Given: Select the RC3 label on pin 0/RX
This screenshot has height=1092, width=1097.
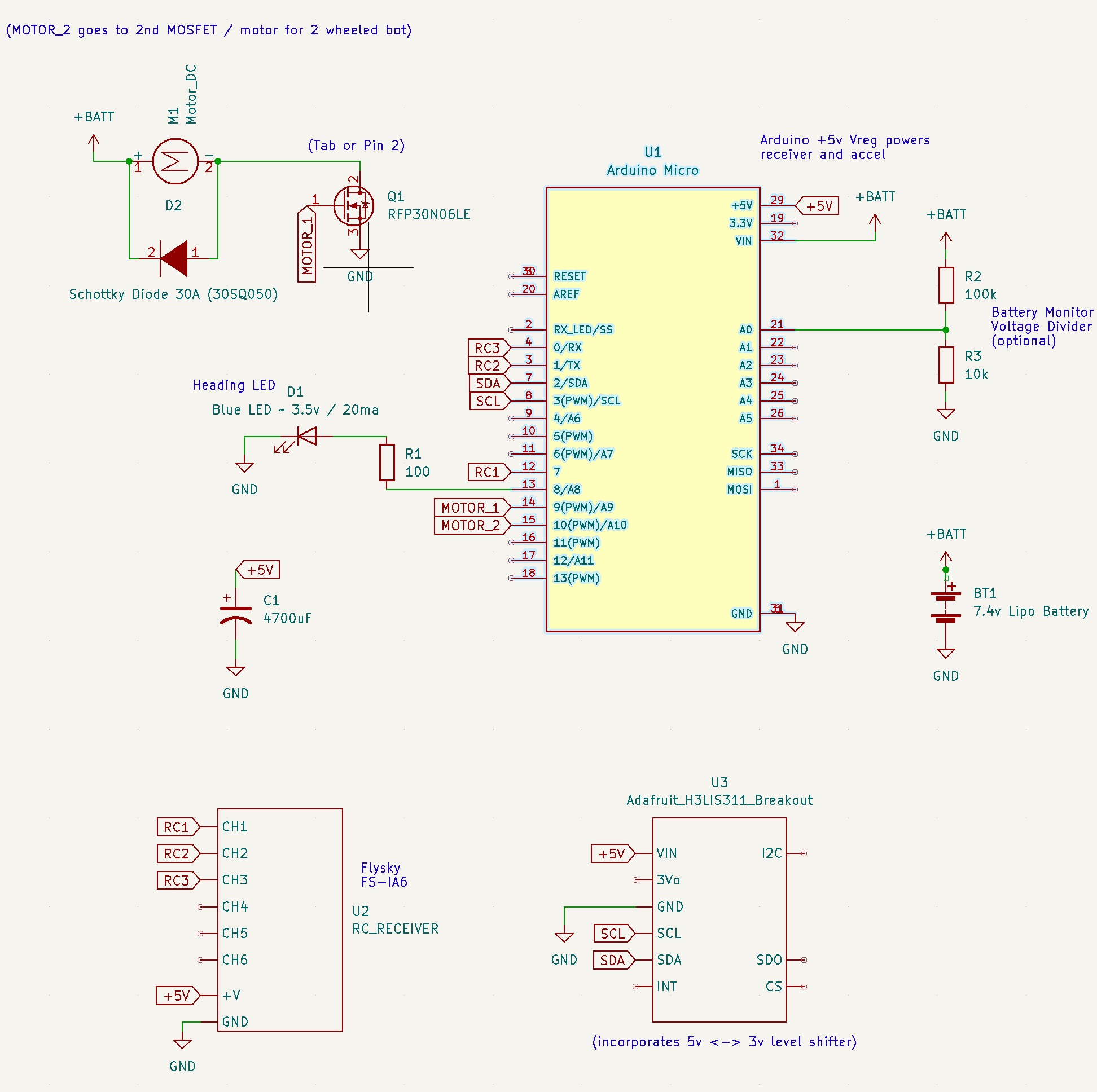Looking at the screenshot, I should (487, 347).
